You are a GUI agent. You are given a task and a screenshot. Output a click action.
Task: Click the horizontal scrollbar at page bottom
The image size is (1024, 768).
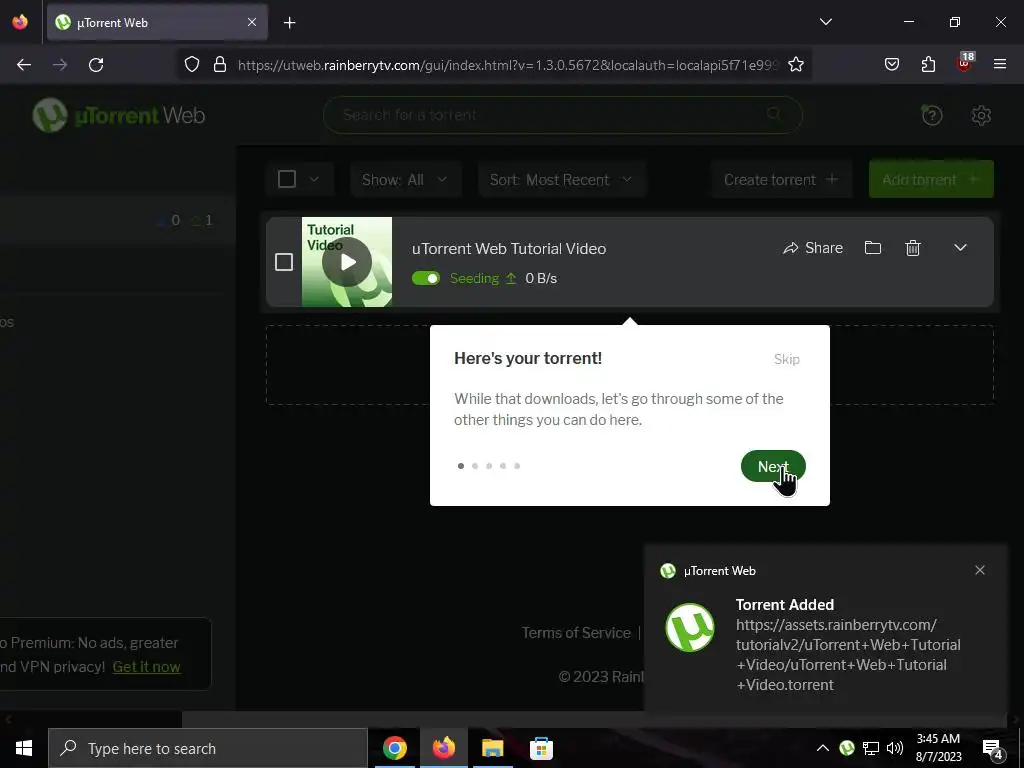coord(593,720)
